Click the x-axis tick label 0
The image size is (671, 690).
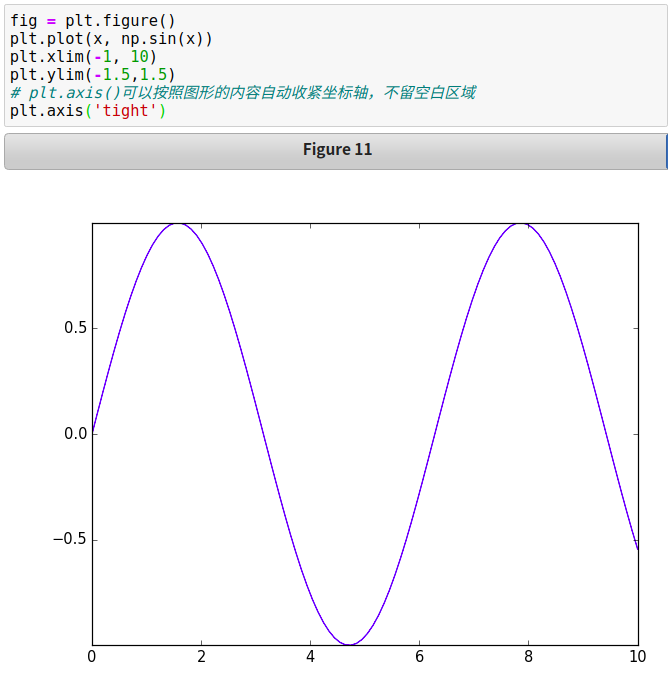click(92, 657)
